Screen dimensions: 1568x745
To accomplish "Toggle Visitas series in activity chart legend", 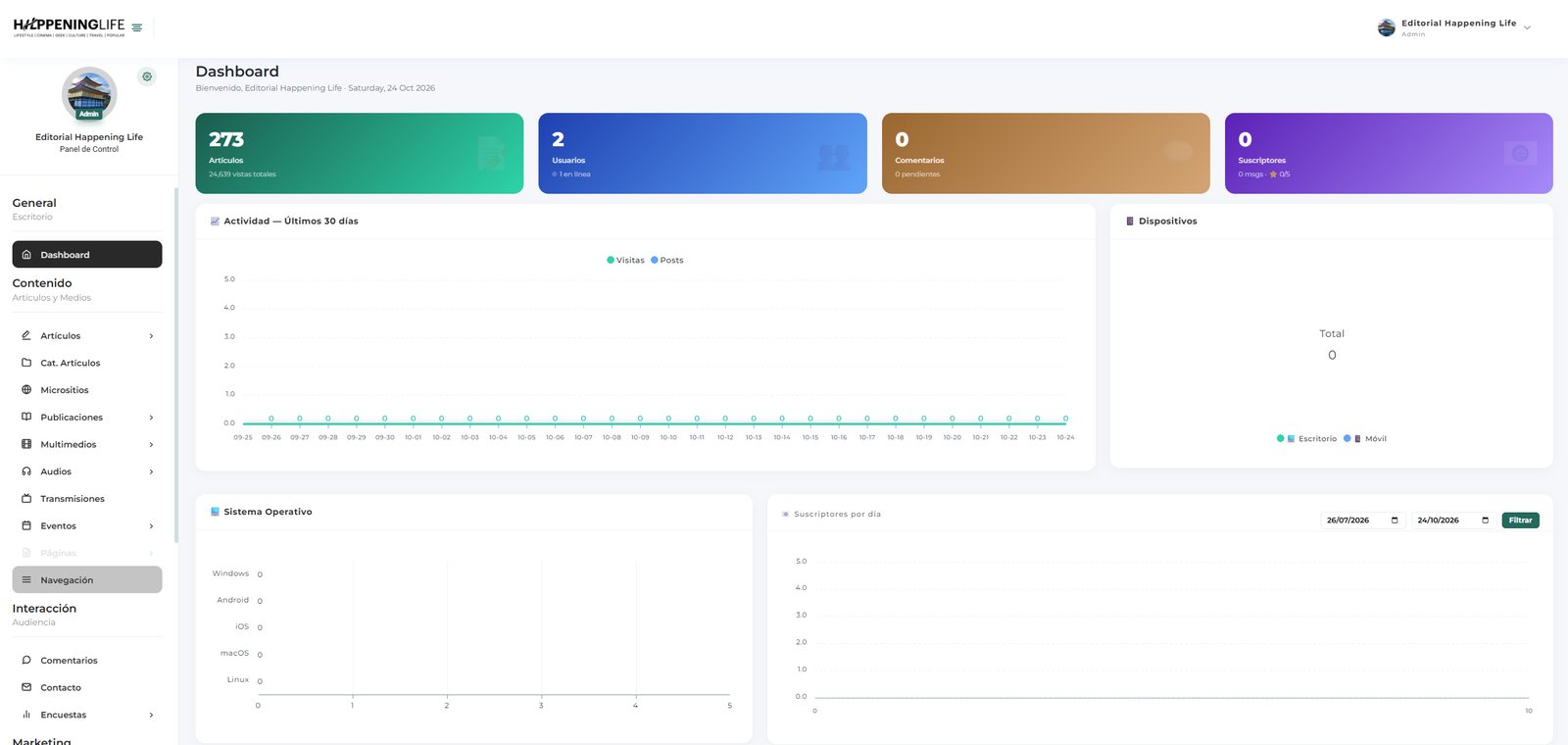I will (x=625, y=260).
